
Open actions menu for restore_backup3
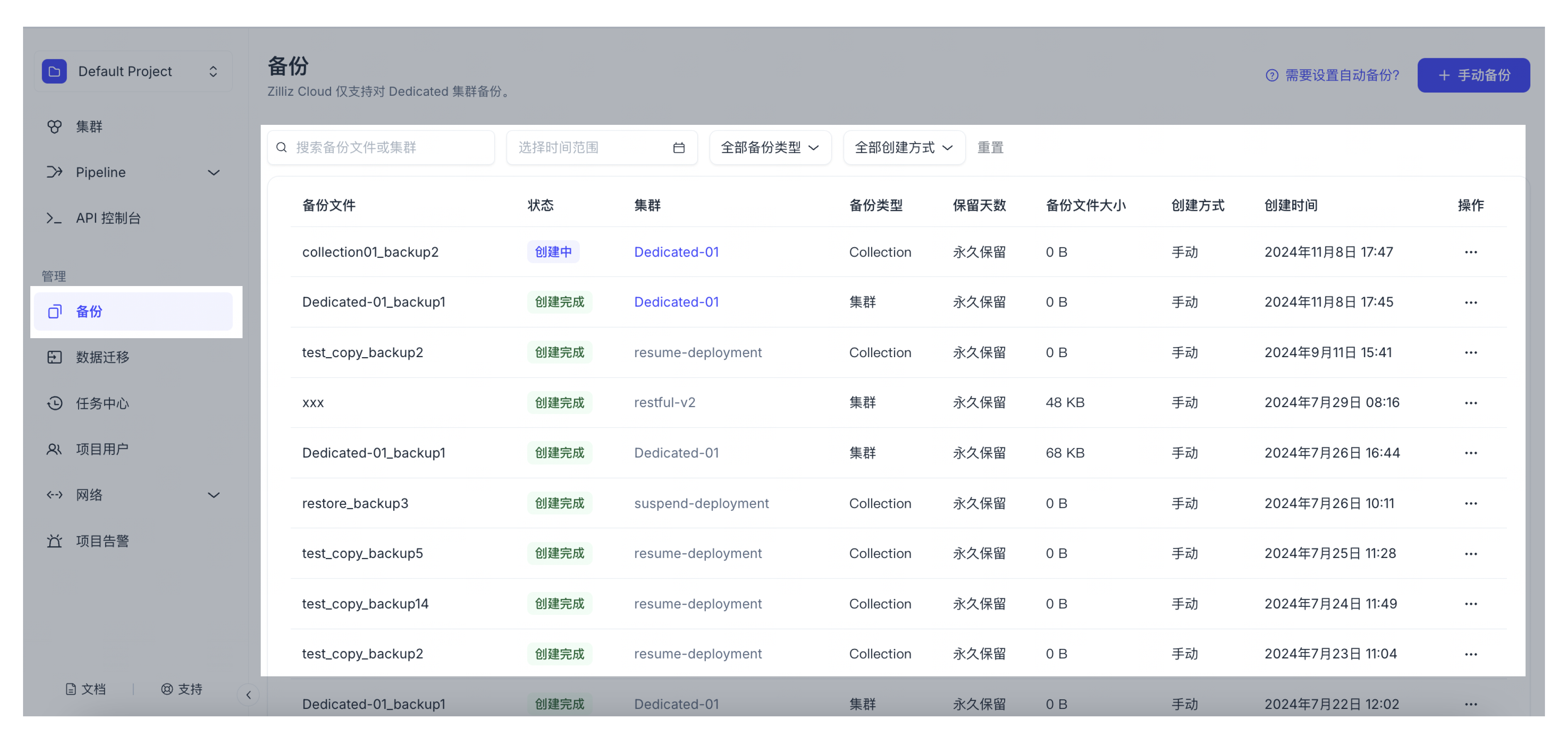(1471, 503)
